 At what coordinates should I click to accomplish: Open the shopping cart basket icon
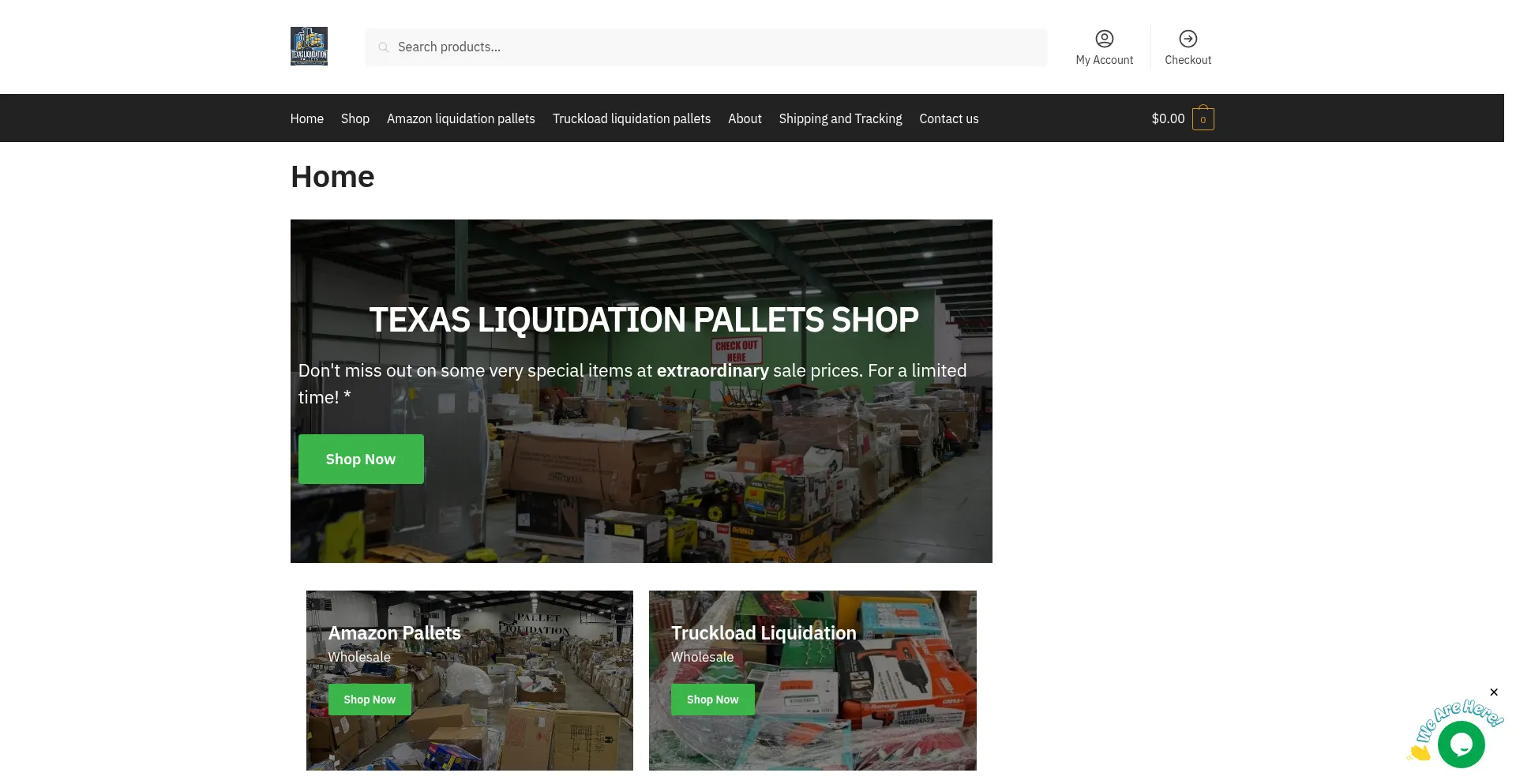1203,118
